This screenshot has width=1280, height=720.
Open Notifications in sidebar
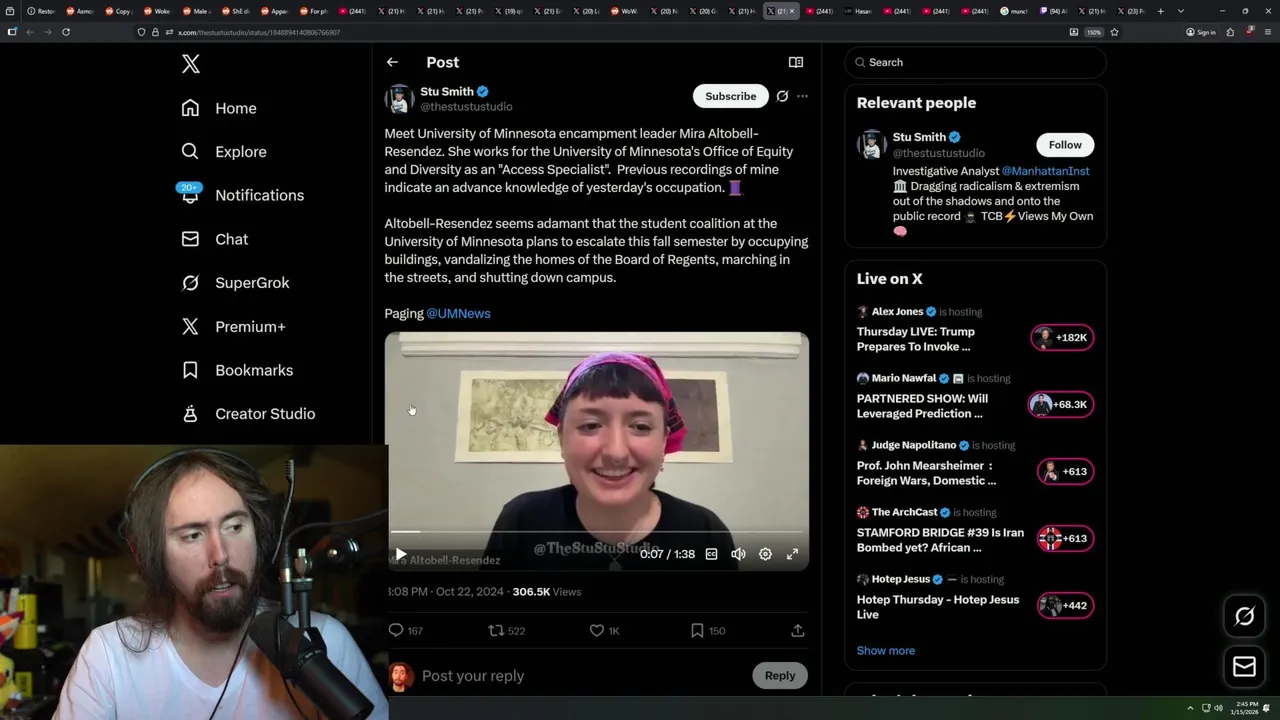(x=242, y=195)
